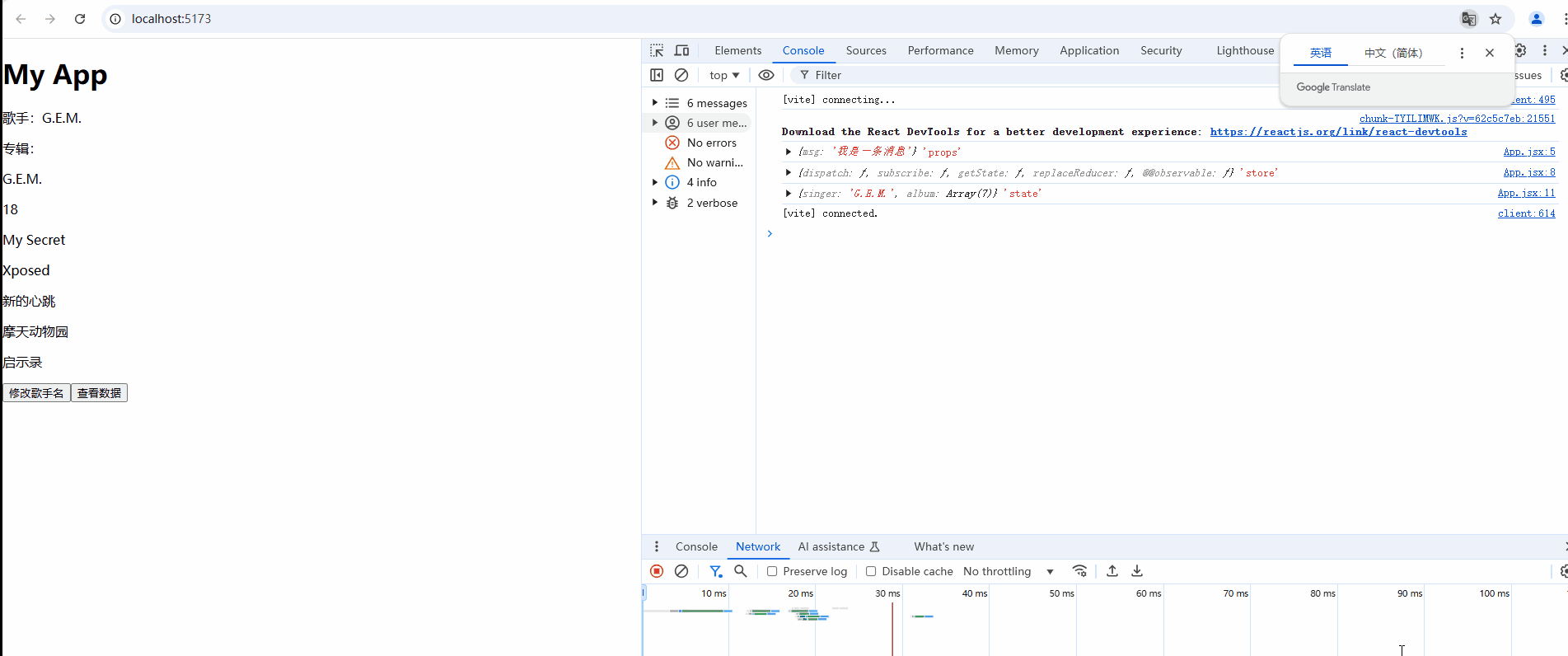Open the Lighthouse tab
The width and height of the screenshot is (1568, 656).
coord(1245,50)
